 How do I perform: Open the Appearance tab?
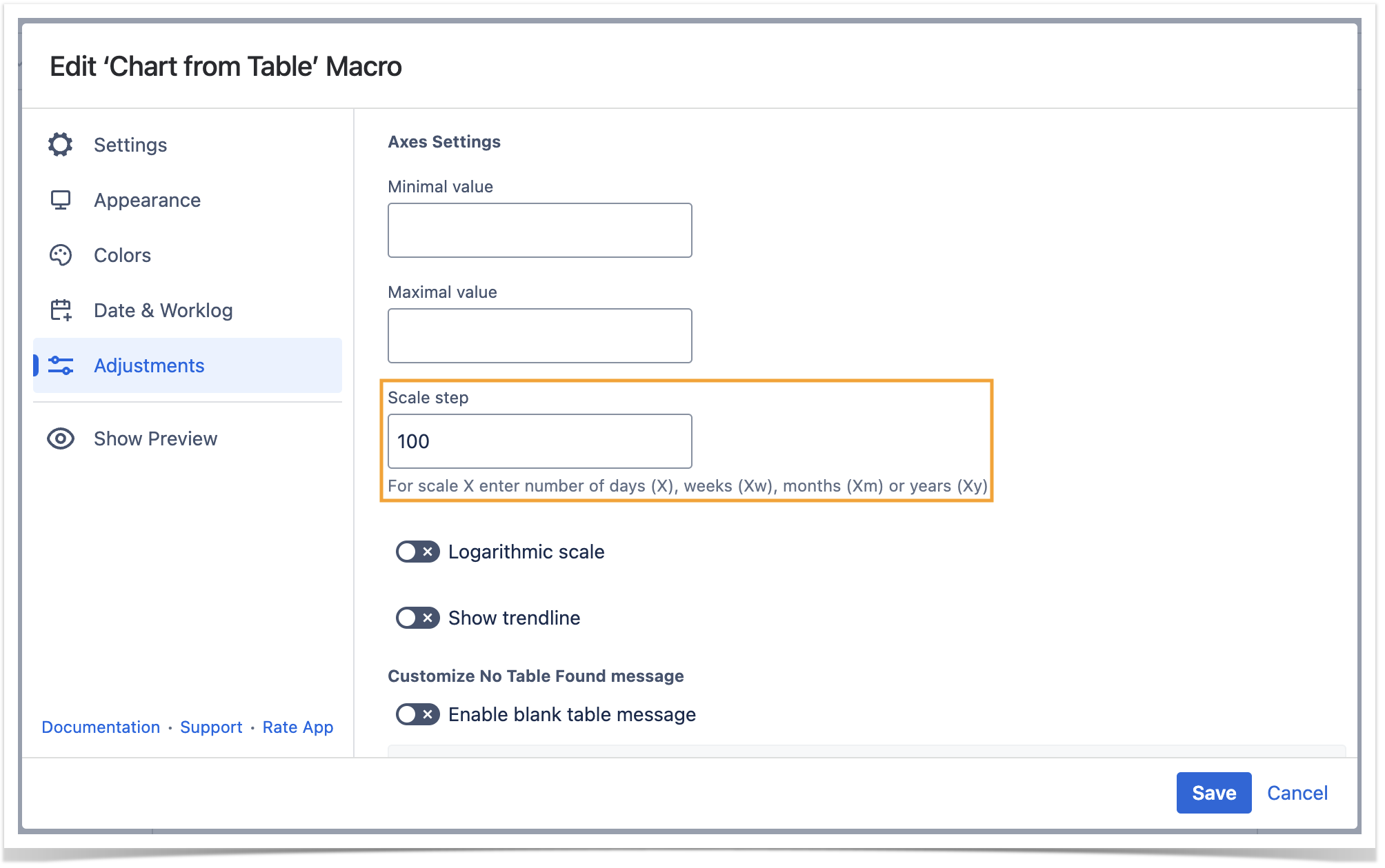point(147,200)
